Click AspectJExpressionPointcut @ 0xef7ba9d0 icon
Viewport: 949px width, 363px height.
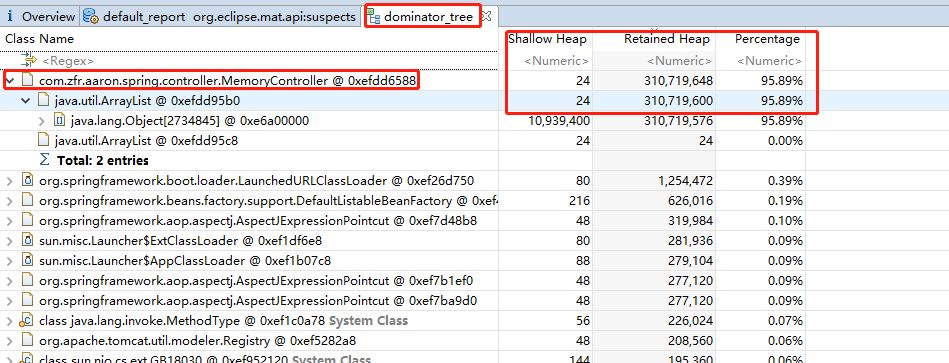[x=27, y=300]
